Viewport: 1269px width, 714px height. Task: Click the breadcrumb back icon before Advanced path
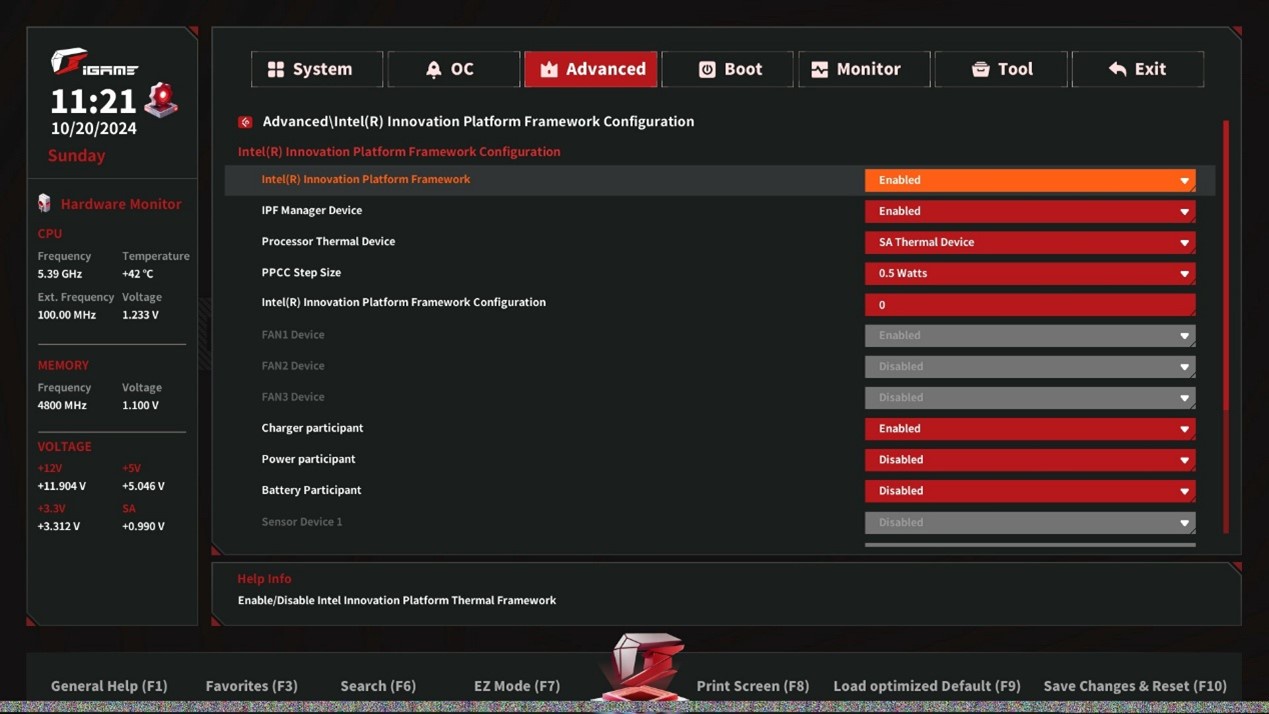point(245,122)
